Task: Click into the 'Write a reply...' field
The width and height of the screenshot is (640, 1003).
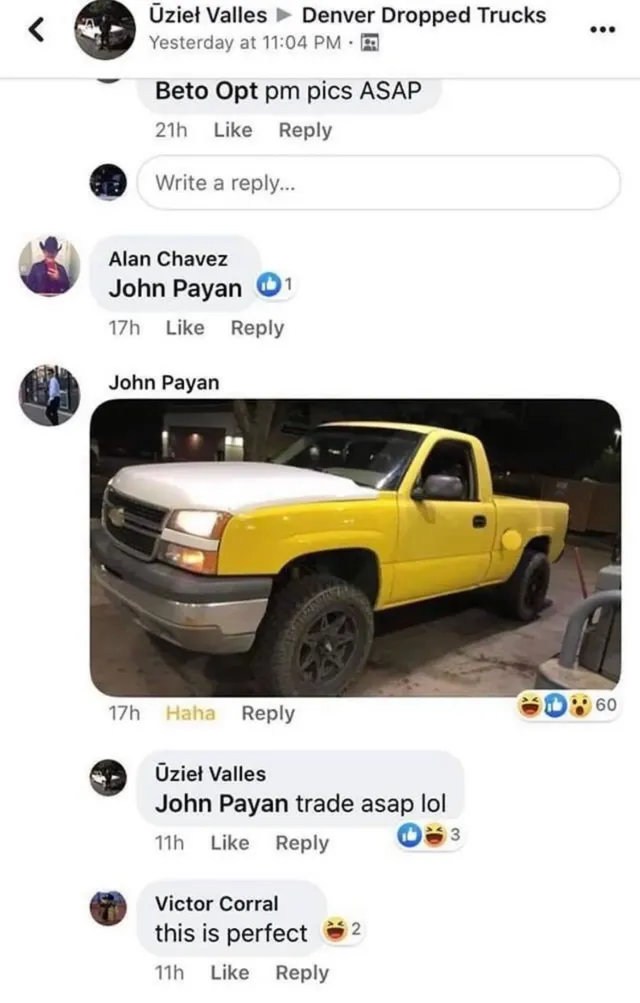Action: coord(379,183)
